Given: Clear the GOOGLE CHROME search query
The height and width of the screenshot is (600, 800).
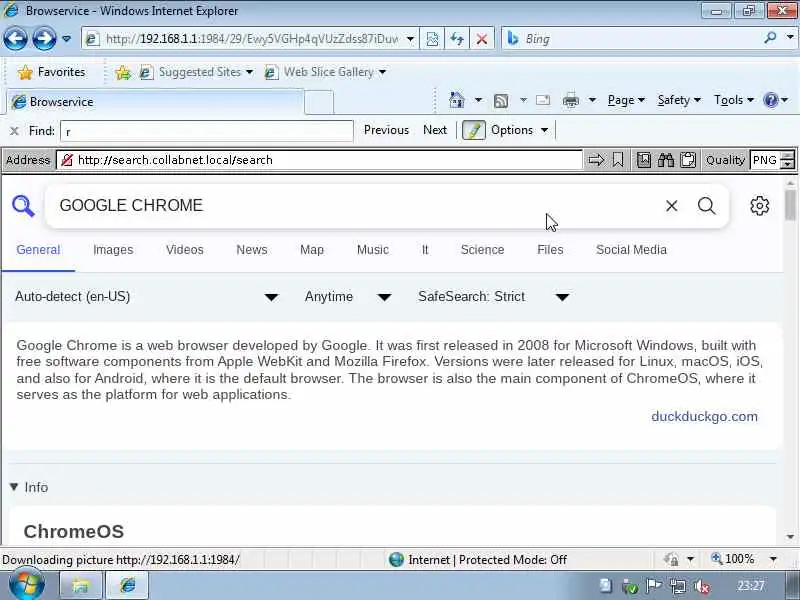Looking at the screenshot, I should click(671, 206).
